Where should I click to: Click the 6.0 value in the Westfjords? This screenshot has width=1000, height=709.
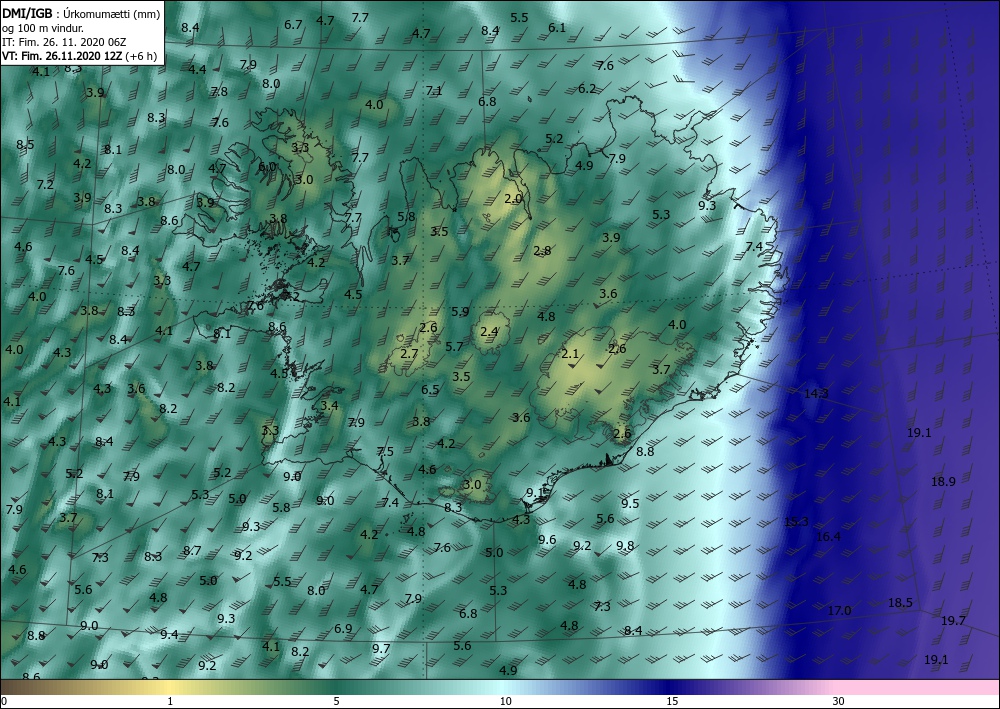tap(267, 166)
